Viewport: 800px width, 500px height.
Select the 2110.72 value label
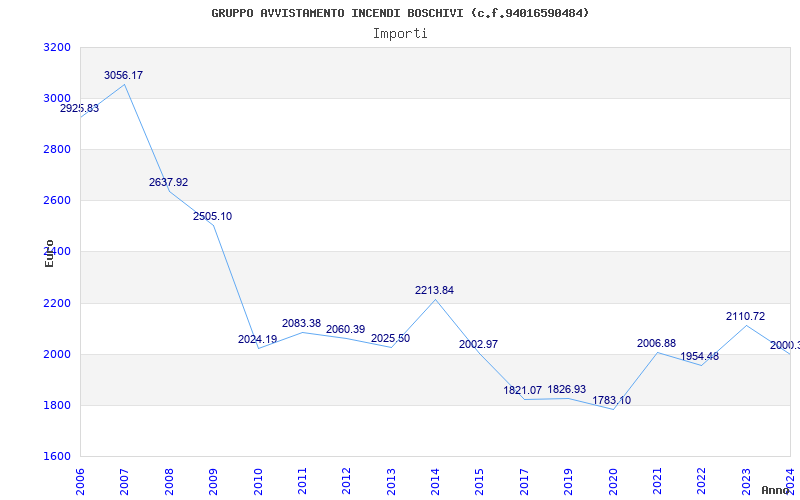(745, 316)
